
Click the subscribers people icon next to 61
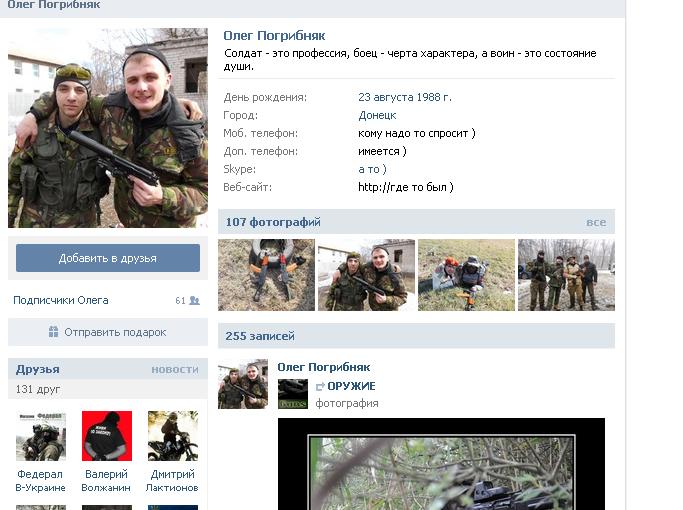click(195, 301)
